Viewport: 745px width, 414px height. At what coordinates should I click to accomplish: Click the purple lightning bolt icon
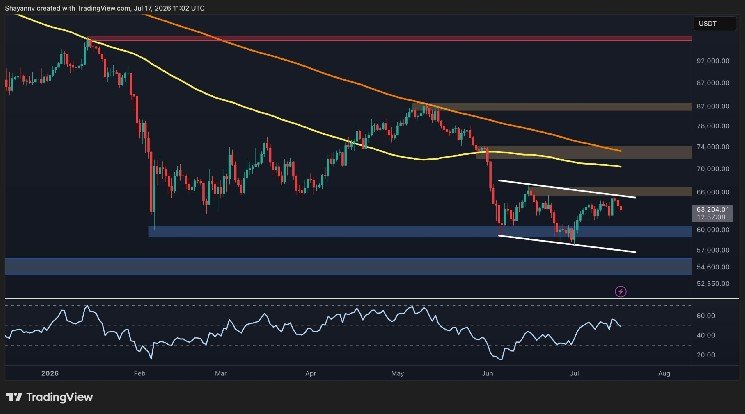[621, 291]
